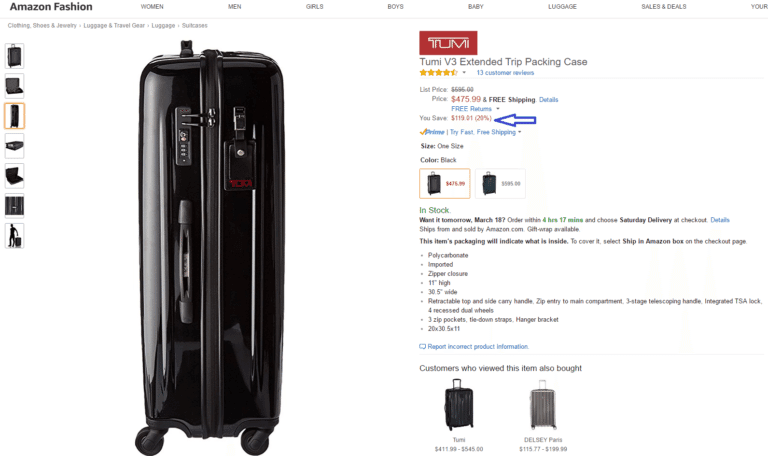The width and height of the screenshot is (768, 456).
Task: Click the report incorrect info speech-bubble icon
Action: tap(422, 346)
